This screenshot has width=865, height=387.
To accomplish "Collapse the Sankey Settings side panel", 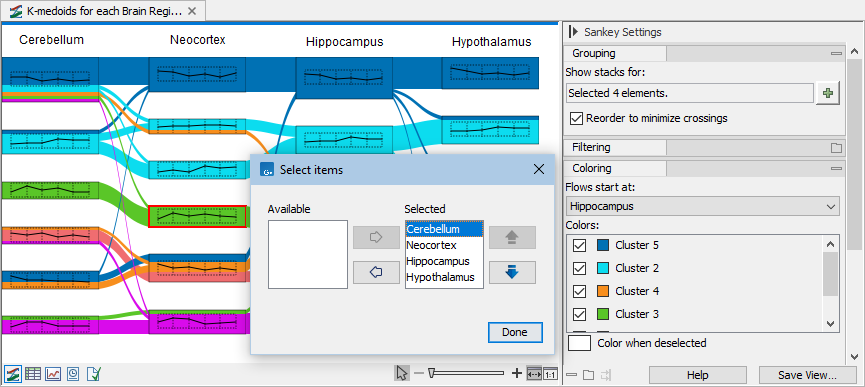I will 572,32.
